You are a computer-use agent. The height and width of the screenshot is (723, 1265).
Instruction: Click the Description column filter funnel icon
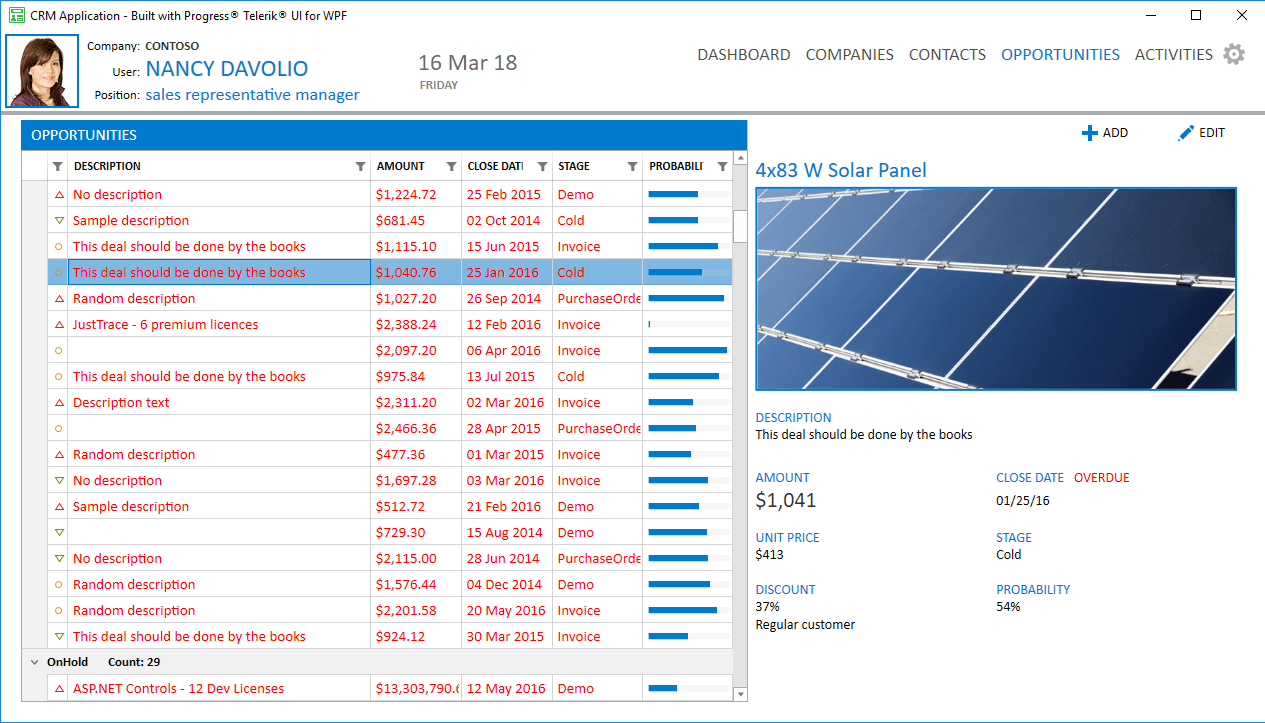pos(360,167)
